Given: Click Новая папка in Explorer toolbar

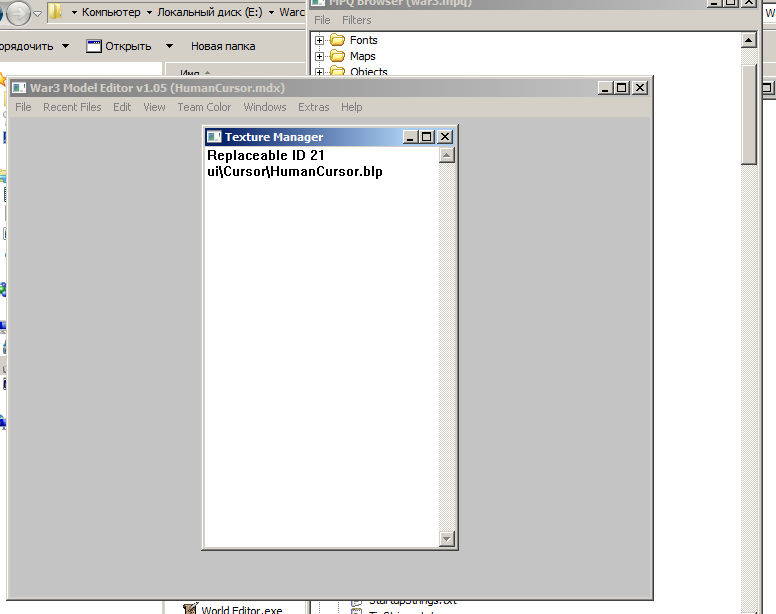Looking at the screenshot, I should (223, 47).
